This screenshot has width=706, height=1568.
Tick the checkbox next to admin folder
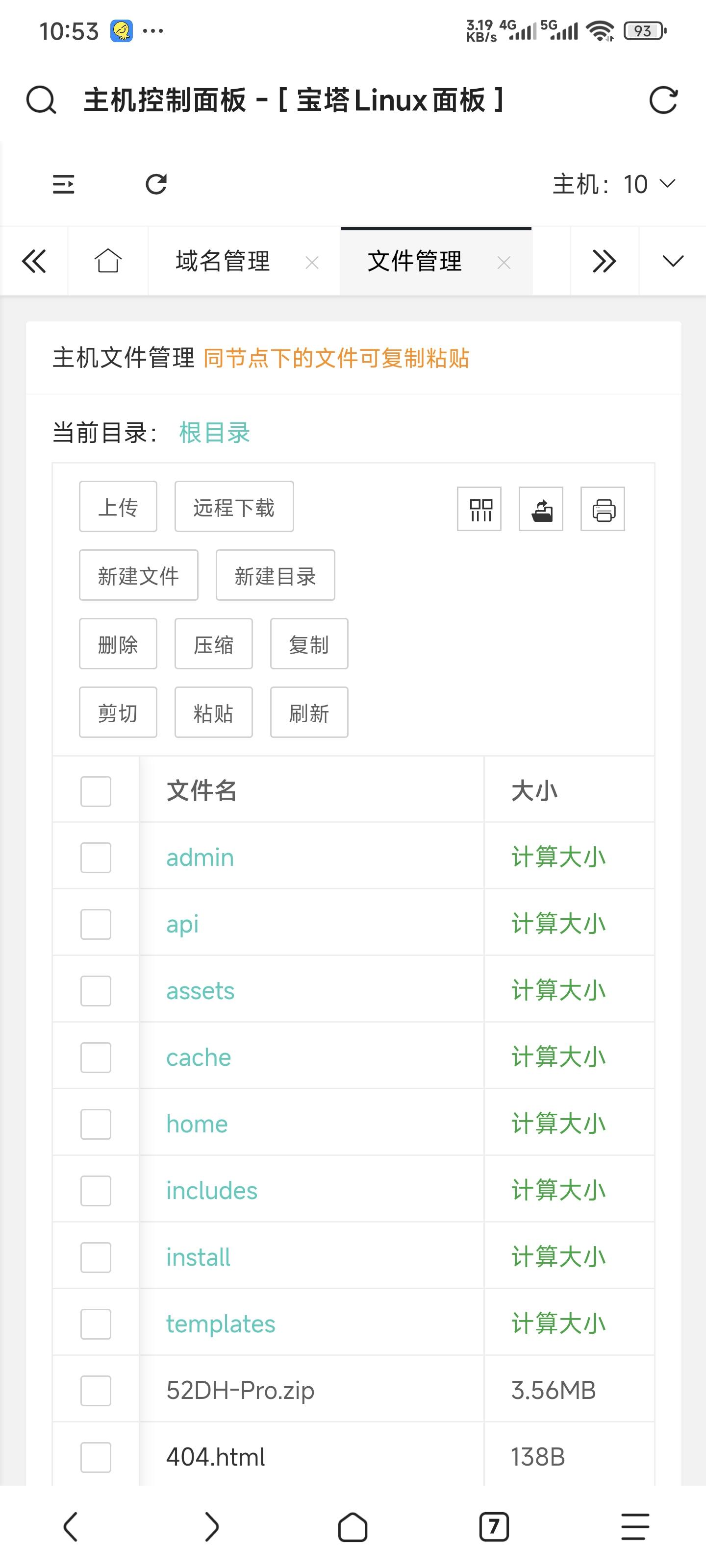[95, 857]
